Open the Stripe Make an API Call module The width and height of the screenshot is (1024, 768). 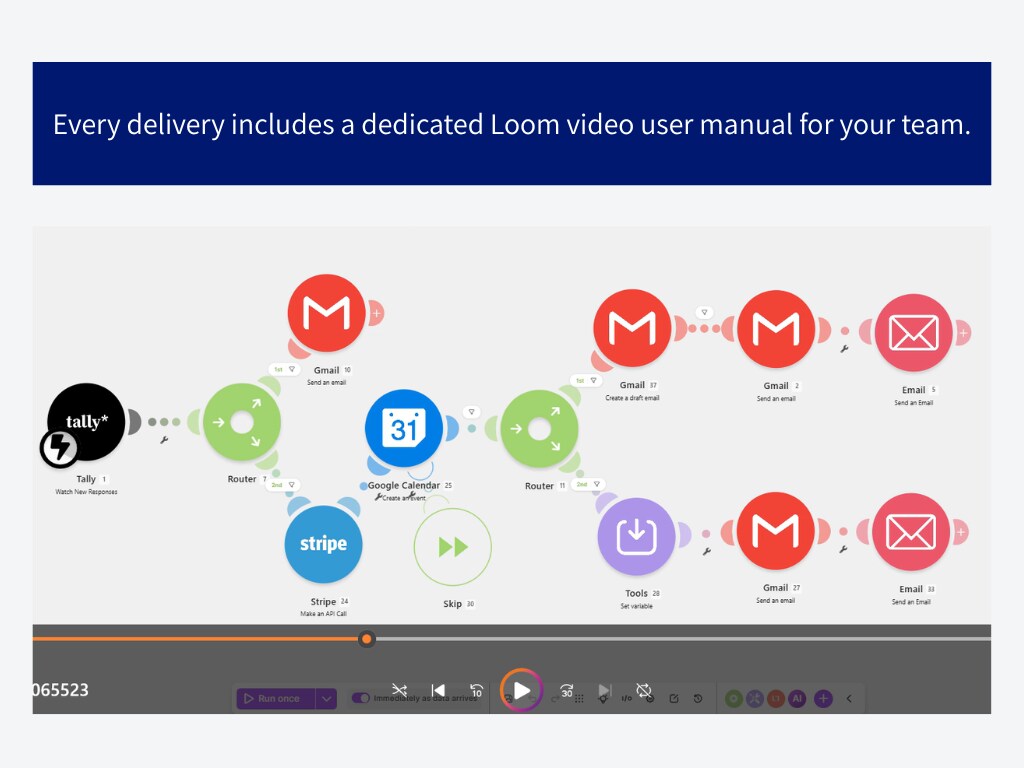coord(323,544)
